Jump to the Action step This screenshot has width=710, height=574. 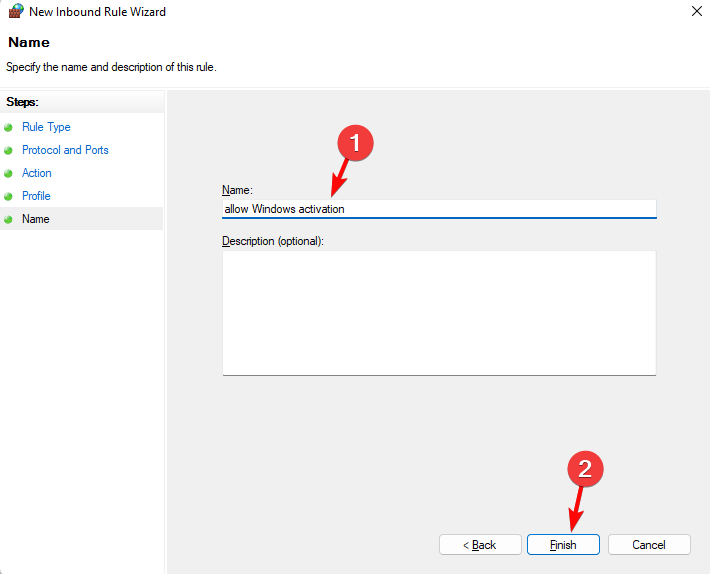[x=37, y=173]
